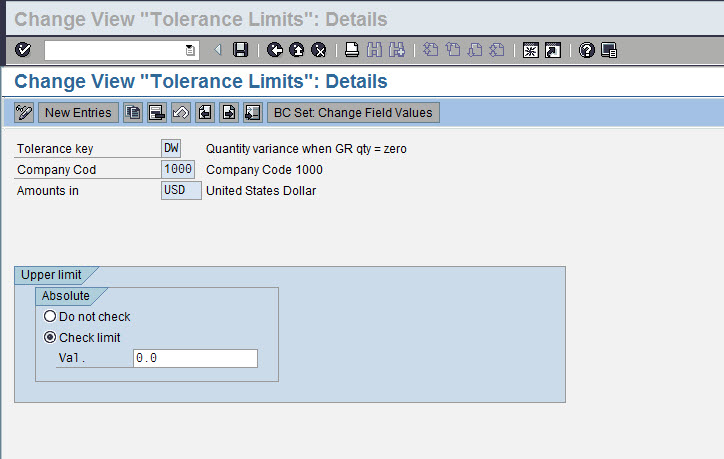Image resolution: width=724 pixels, height=459 pixels.
Task: Go to the next entry icon
Action: (229, 113)
